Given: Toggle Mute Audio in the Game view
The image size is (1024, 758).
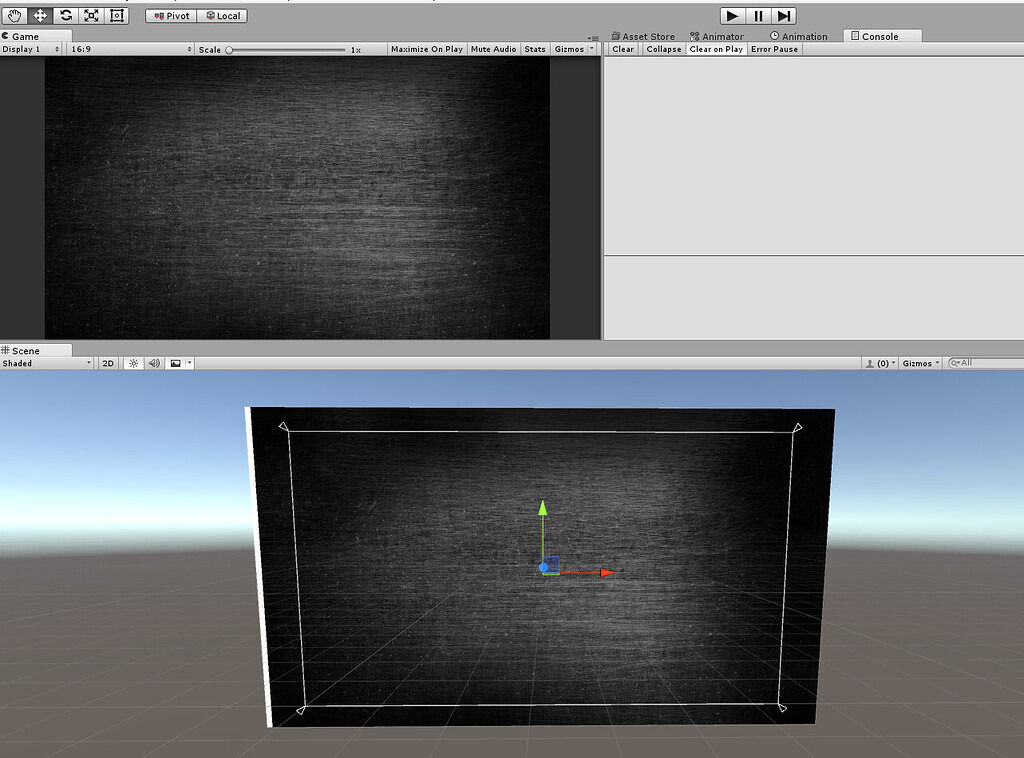Looking at the screenshot, I should tap(492, 48).
